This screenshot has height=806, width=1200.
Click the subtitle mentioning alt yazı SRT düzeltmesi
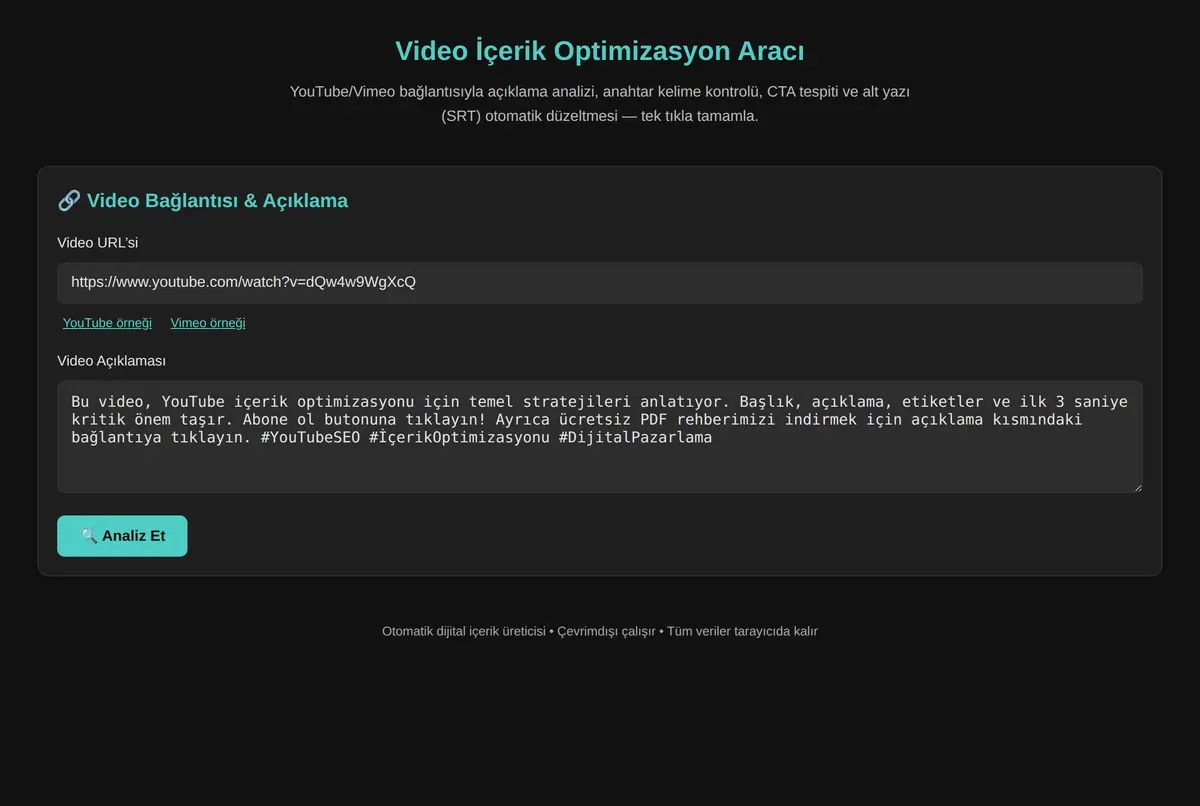point(600,104)
